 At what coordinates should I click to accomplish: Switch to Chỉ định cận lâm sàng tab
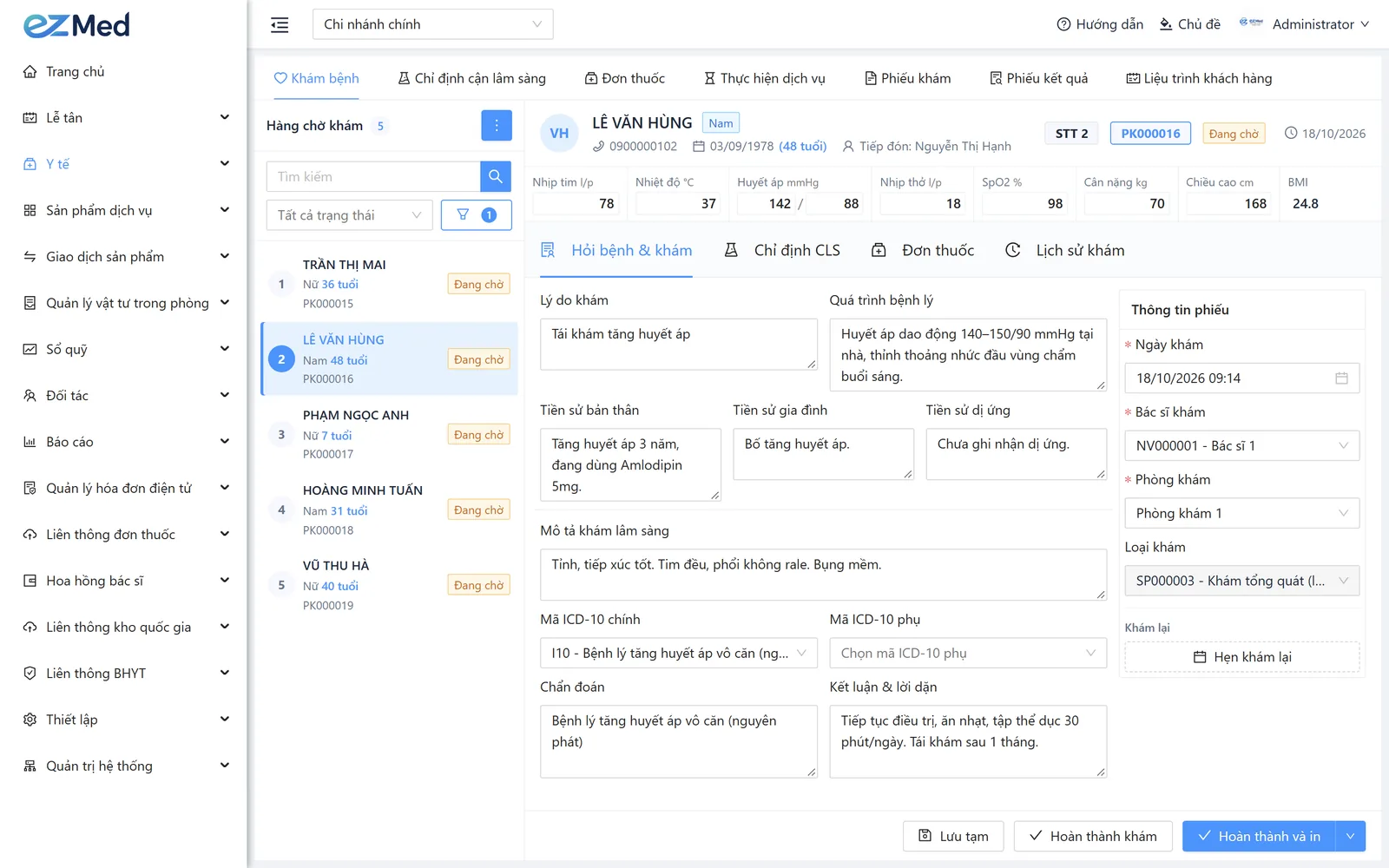pyautogui.click(x=471, y=78)
